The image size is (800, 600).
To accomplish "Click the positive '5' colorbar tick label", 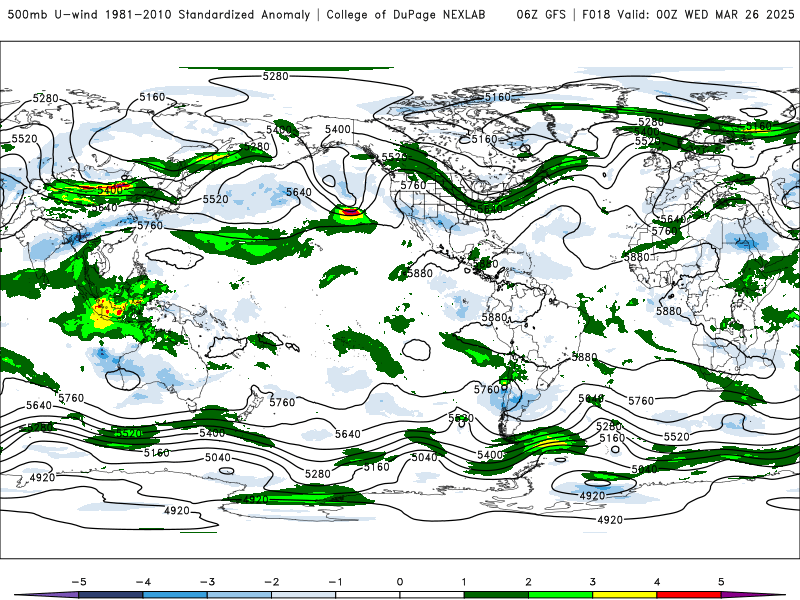I will coord(721,582).
